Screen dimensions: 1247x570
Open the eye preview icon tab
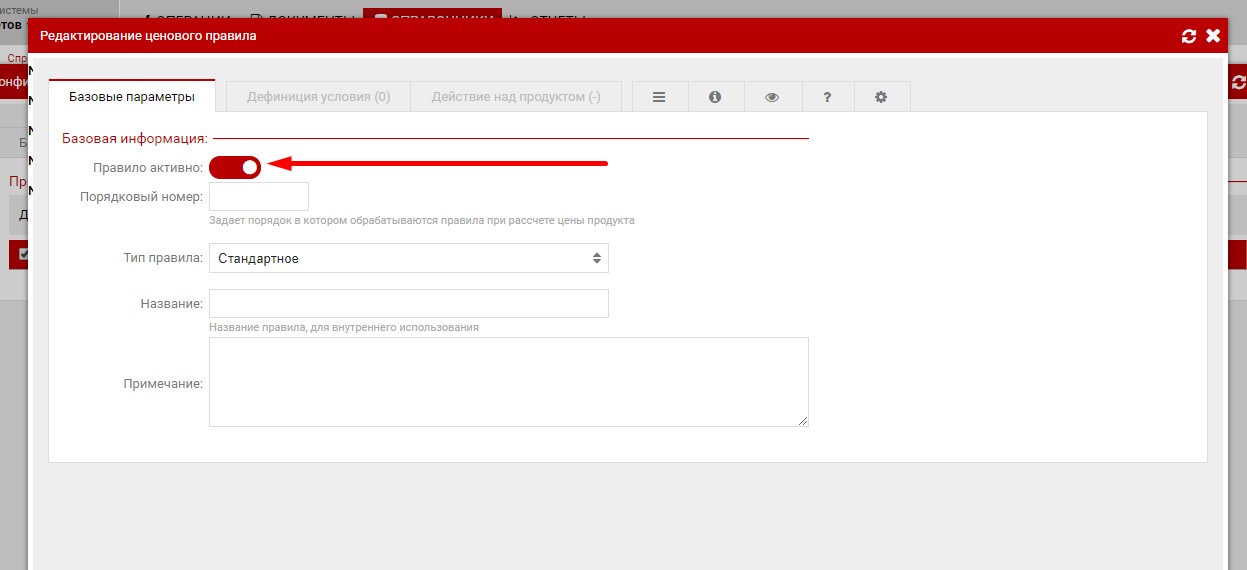771,97
